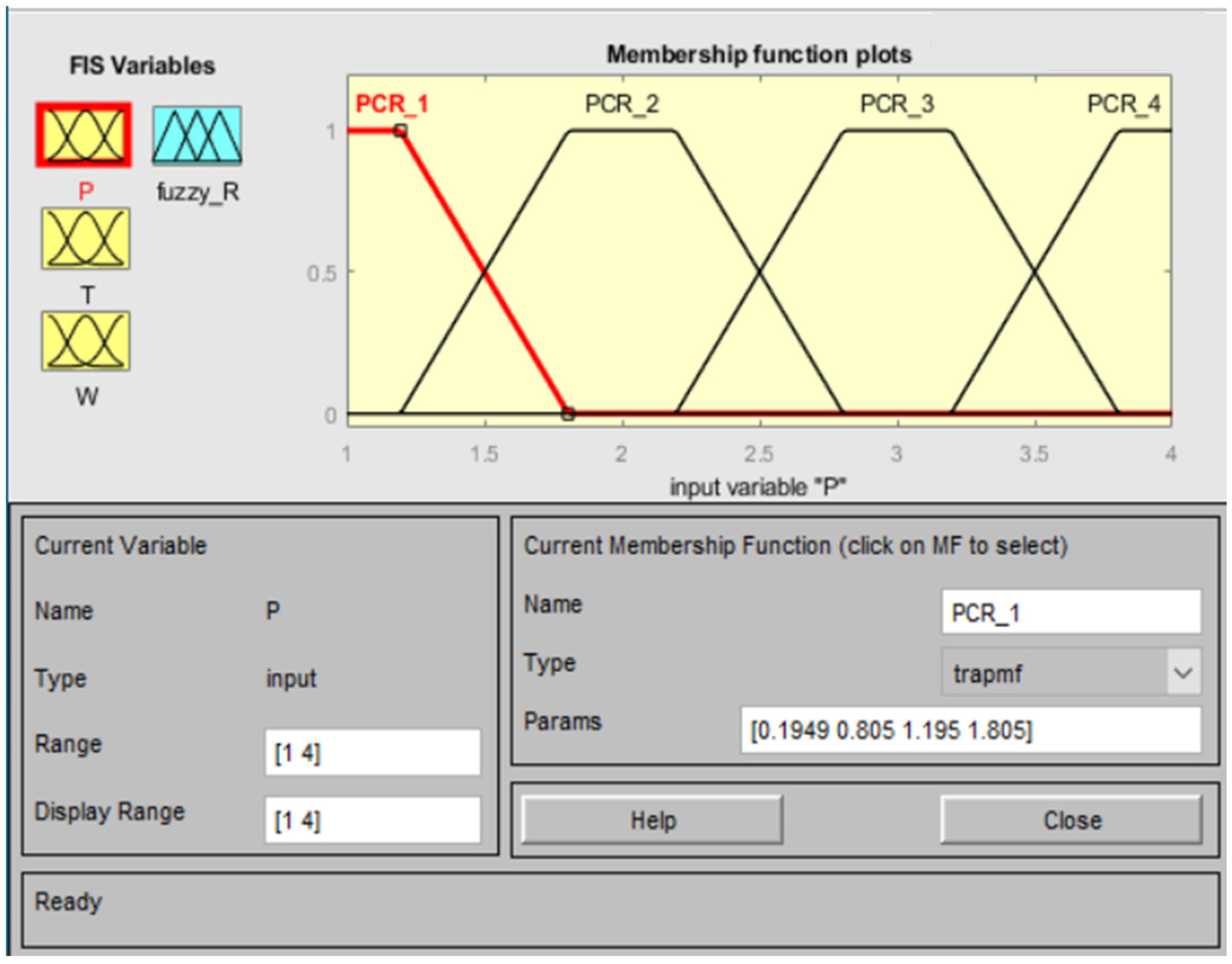Open the trapmf Type dropdown
1232x964 pixels.
point(1055,673)
